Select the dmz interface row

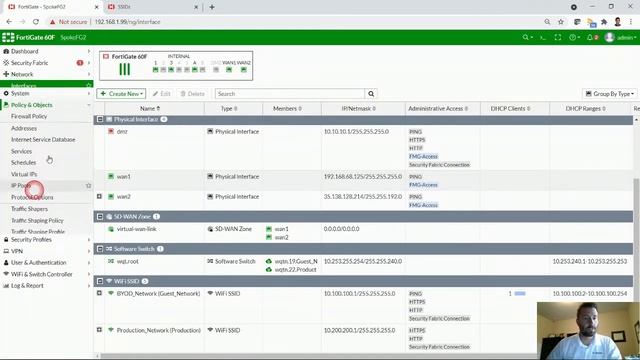[x=363, y=148]
